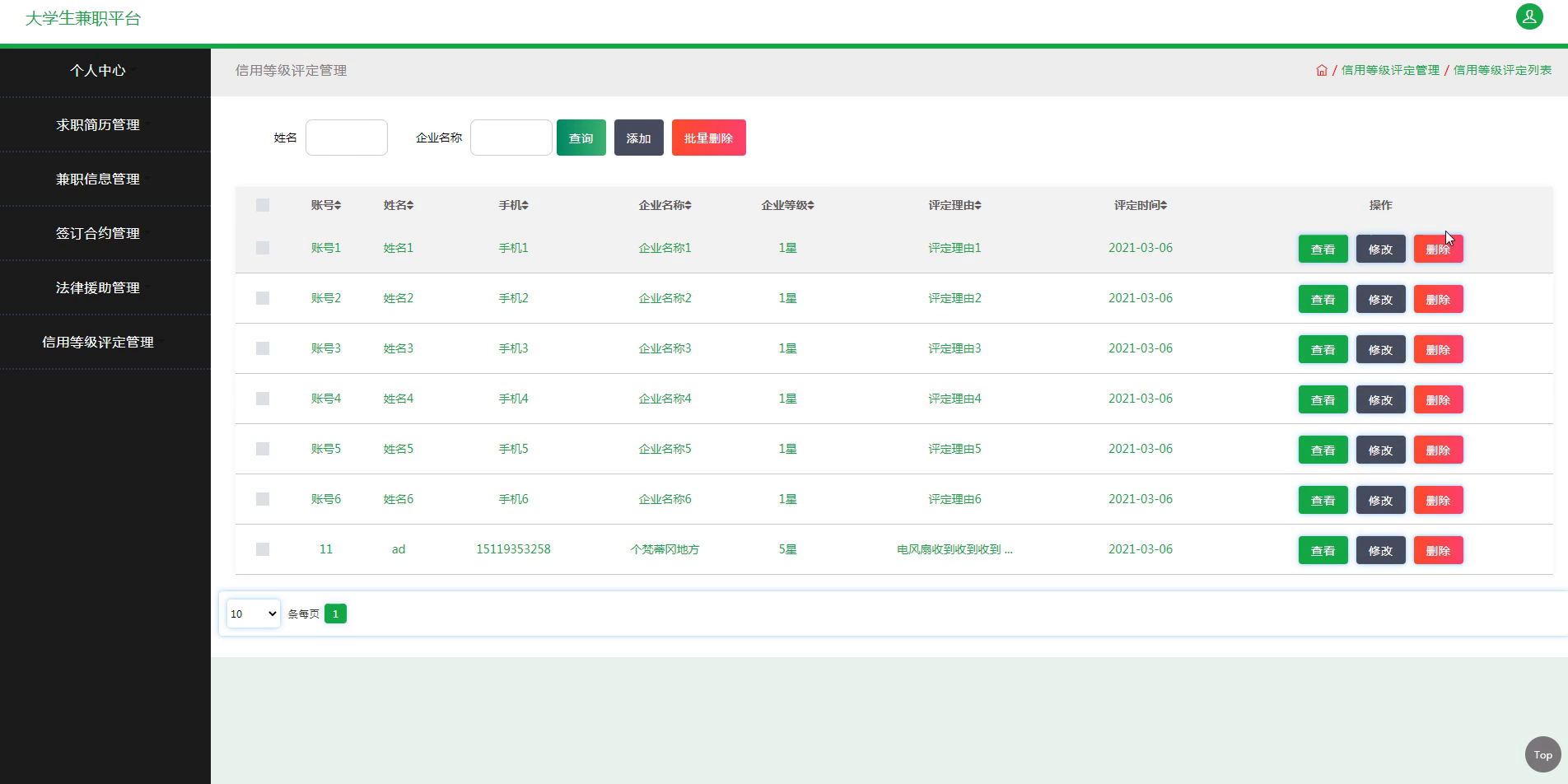Open 信用等级评定管理 breadcrumb link
Screen dimensions: 1568x784
coord(1390,70)
